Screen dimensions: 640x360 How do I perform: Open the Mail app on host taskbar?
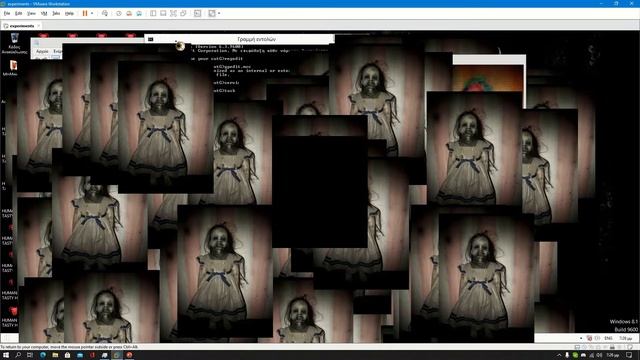pyautogui.click(x=80, y=355)
